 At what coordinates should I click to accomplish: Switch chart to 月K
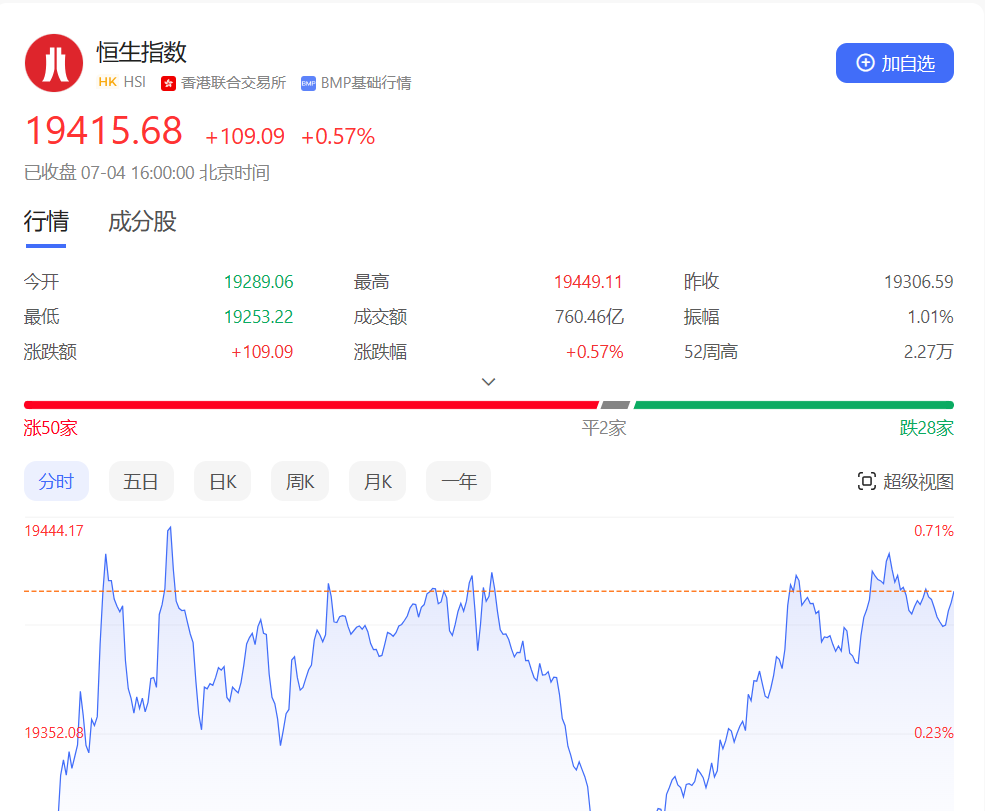pyautogui.click(x=378, y=482)
